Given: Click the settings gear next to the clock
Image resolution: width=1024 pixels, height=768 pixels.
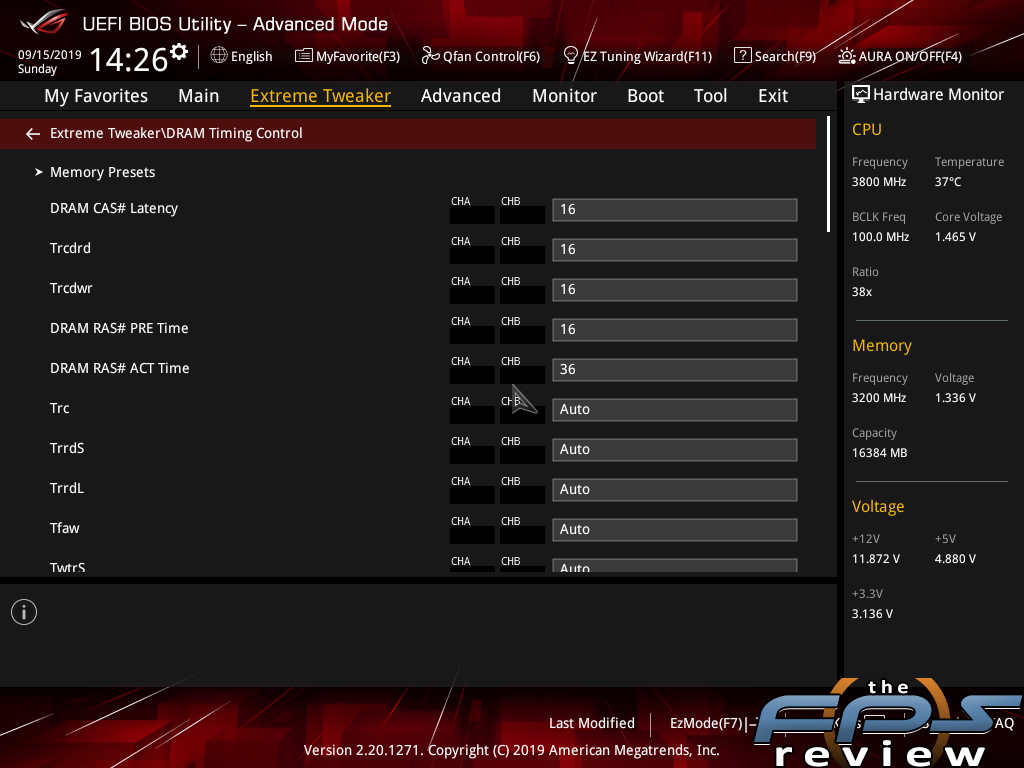Looking at the screenshot, I should [x=179, y=52].
